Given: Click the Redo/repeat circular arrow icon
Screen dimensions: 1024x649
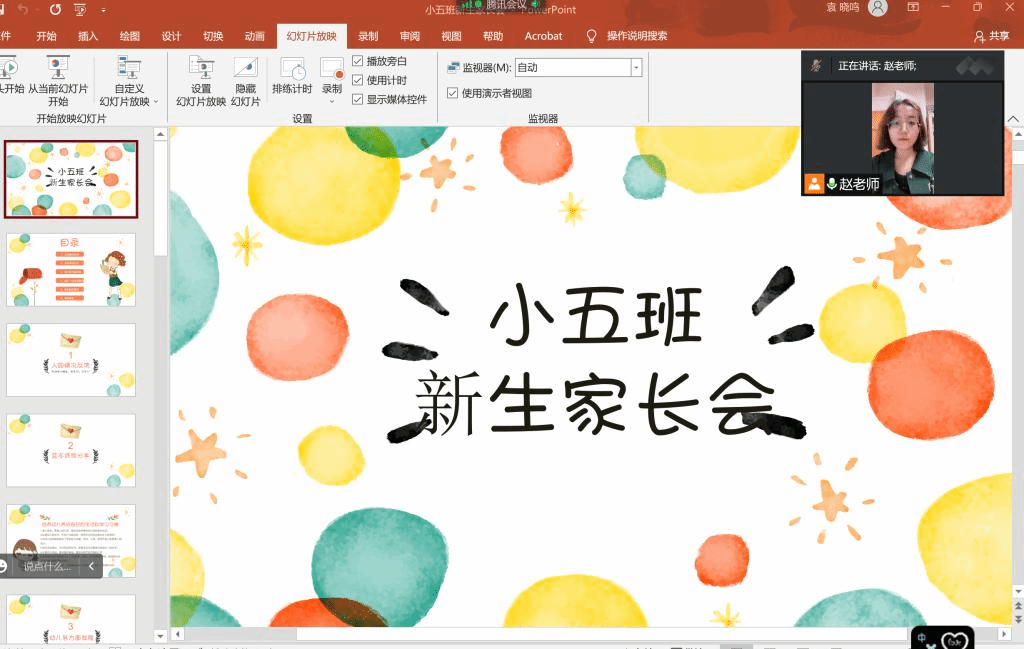Looking at the screenshot, I should (56, 9).
